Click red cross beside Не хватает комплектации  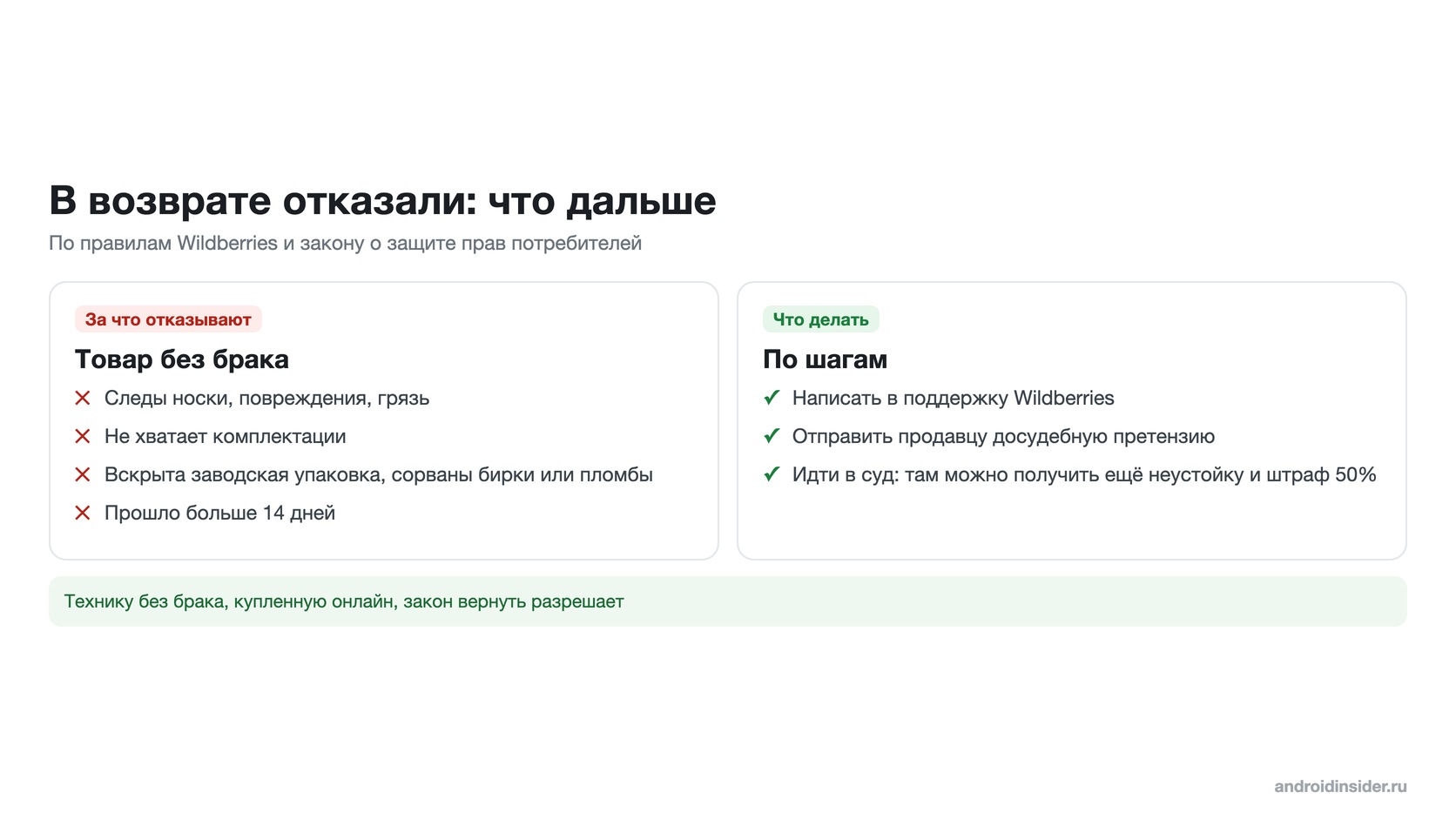[x=83, y=436]
